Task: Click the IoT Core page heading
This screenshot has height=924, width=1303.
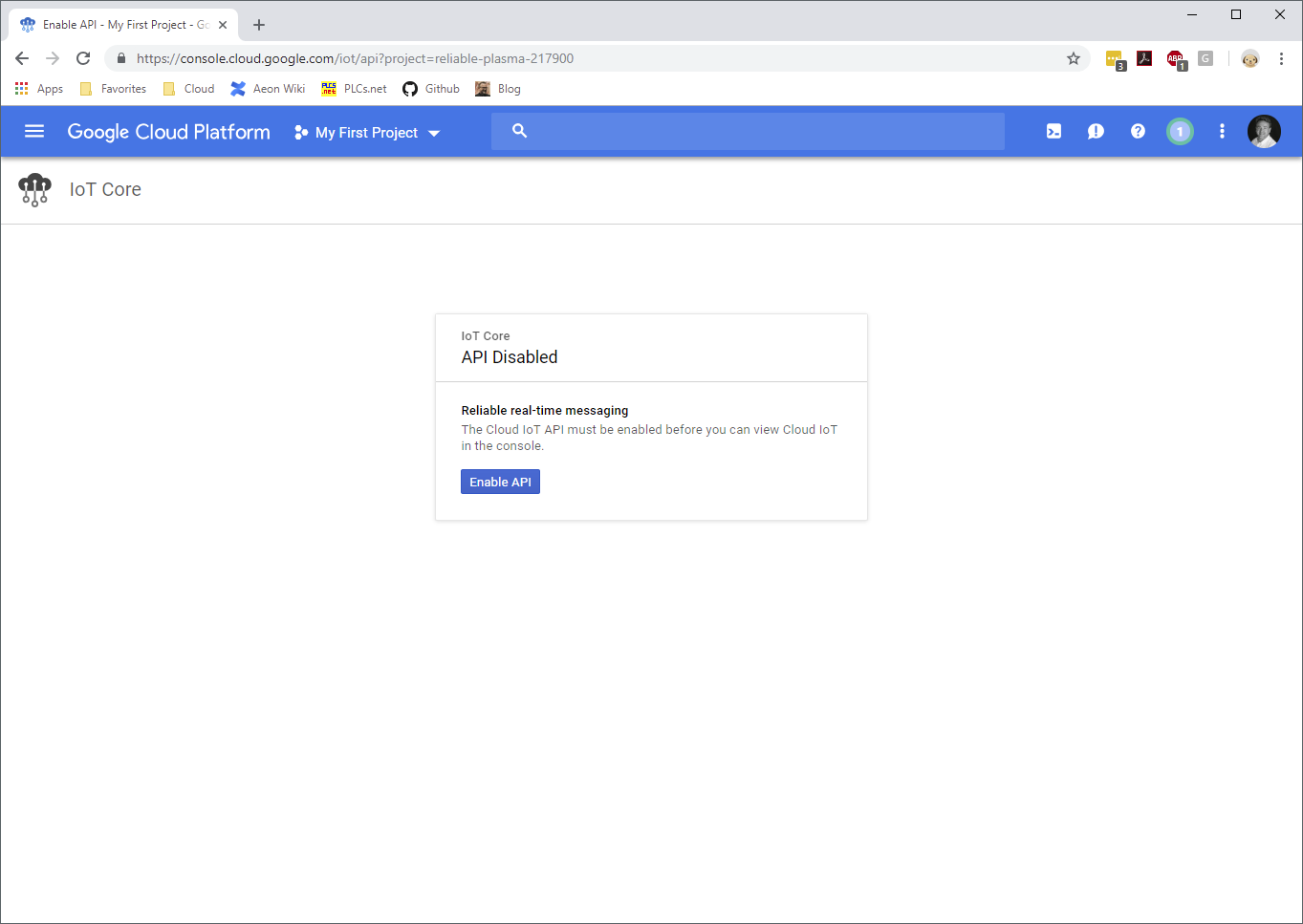Action: pos(105,190)
